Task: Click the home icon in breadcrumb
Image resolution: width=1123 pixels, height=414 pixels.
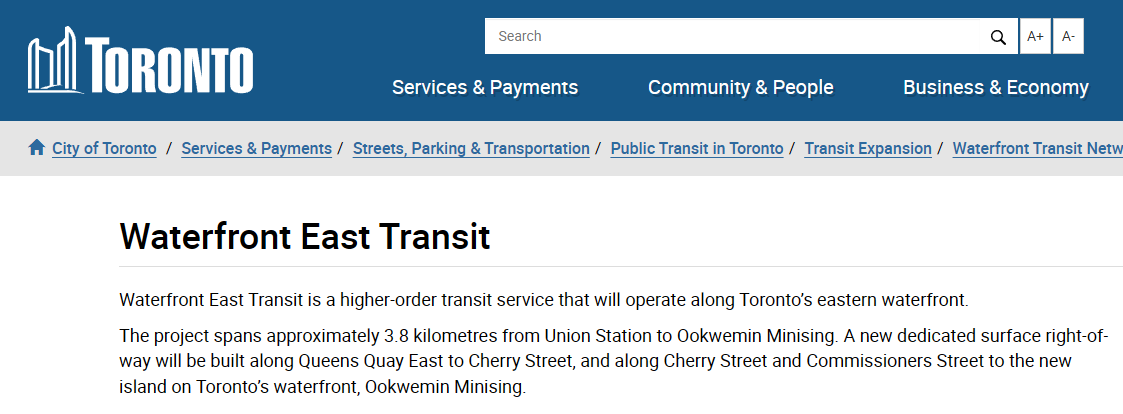Action: click(x=37, y=148)
